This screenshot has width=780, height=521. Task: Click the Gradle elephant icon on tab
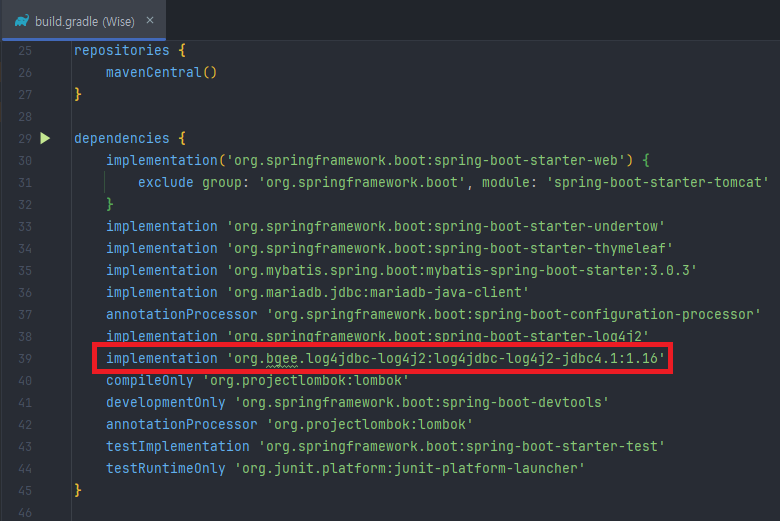22,21
